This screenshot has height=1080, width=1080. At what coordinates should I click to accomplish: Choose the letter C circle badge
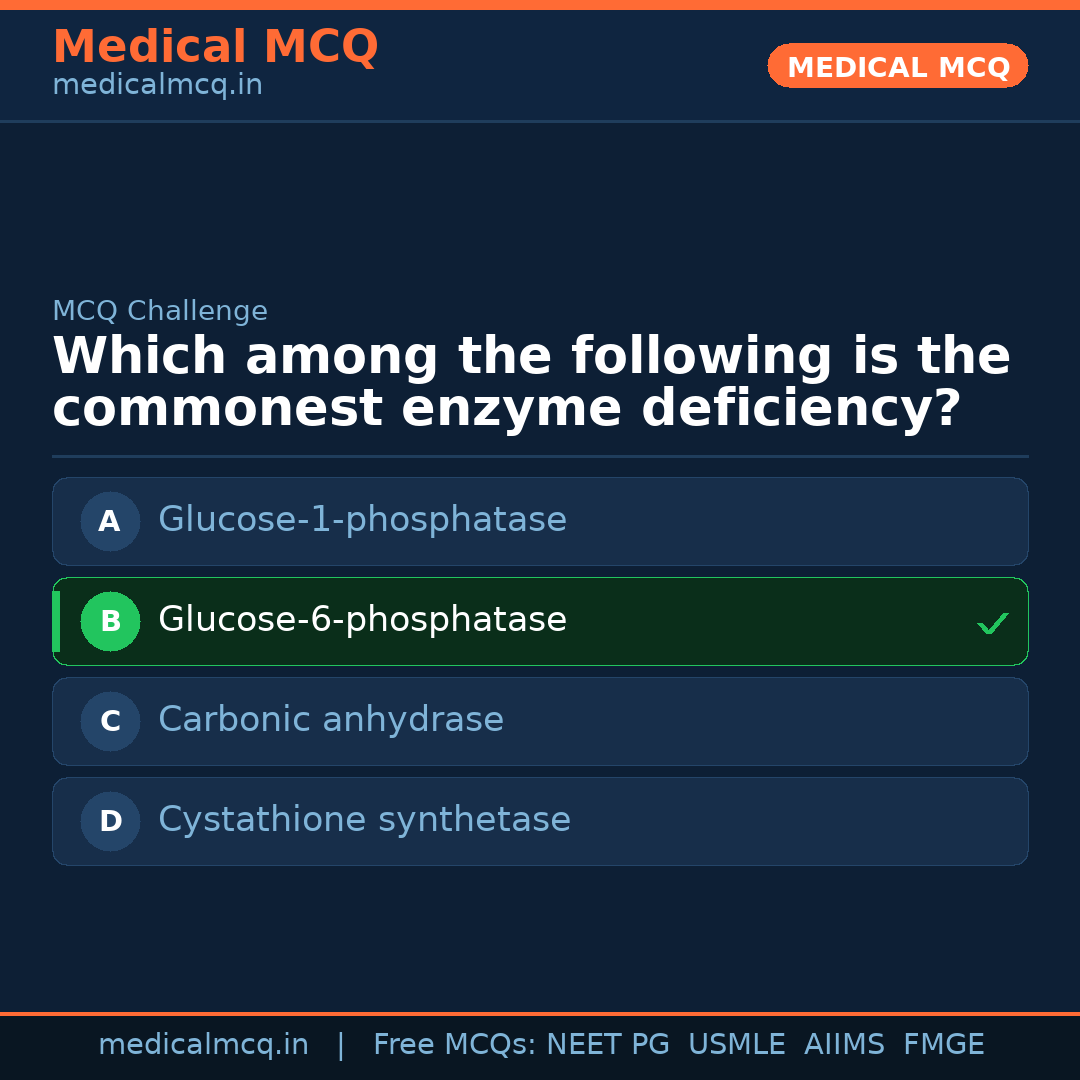tap(110, 721)
